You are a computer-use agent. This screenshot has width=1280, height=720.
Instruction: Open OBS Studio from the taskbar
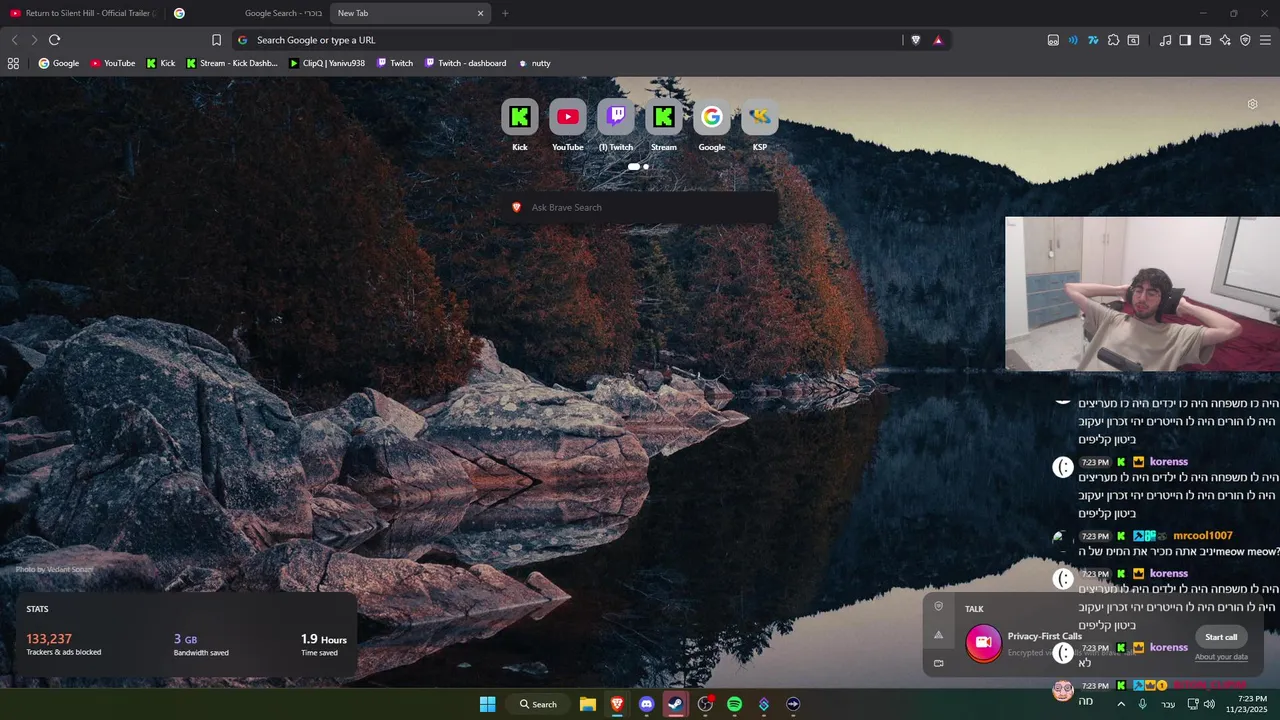pyautogui.click(x=705, y=704)
